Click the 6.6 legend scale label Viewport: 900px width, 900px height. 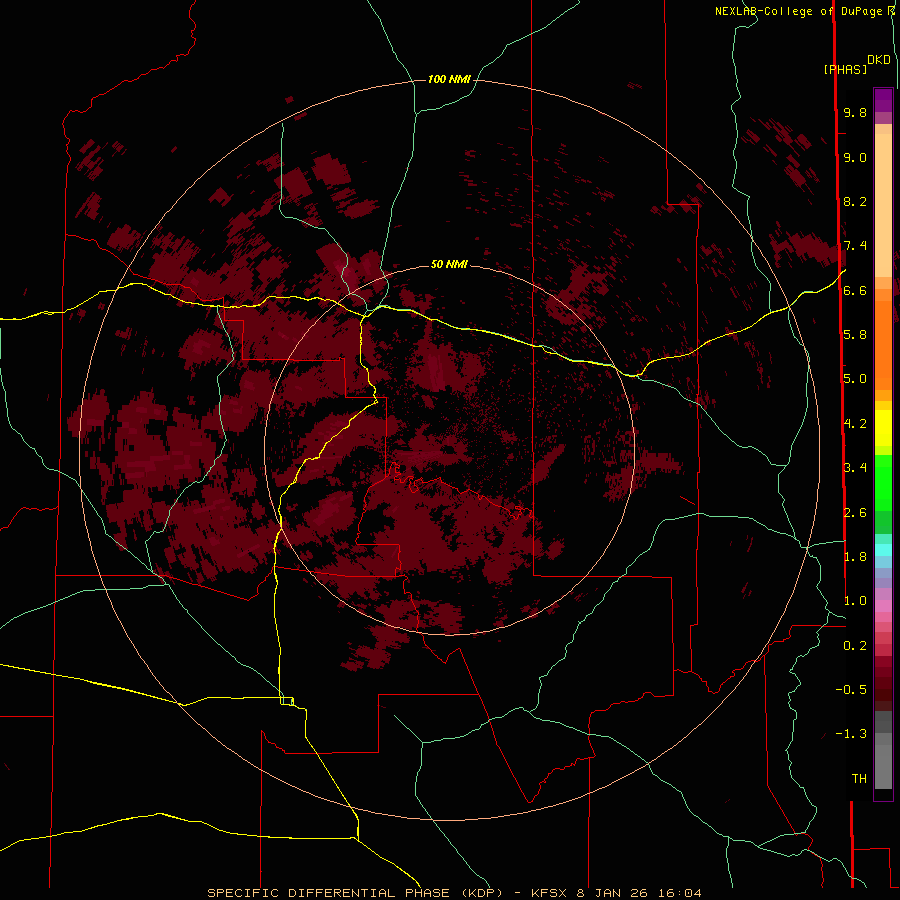(x=855, y=290)
